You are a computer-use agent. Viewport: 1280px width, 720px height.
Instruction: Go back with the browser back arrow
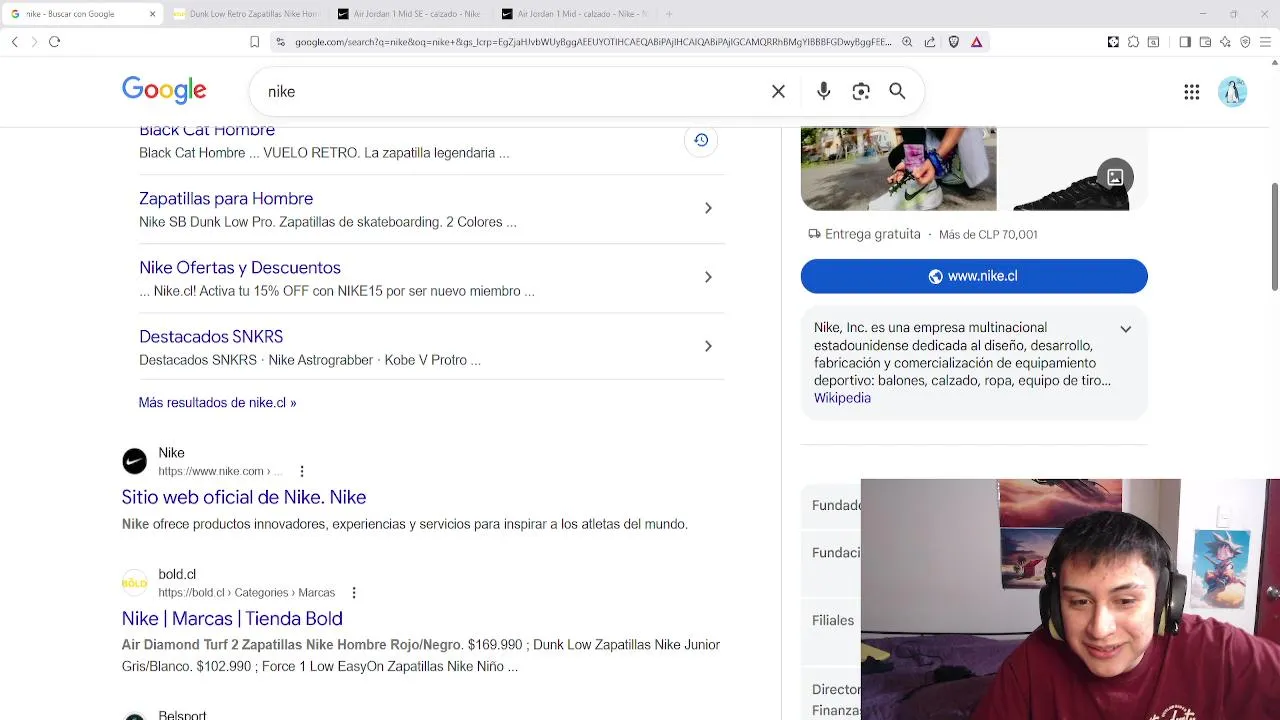tap(15, 42)
